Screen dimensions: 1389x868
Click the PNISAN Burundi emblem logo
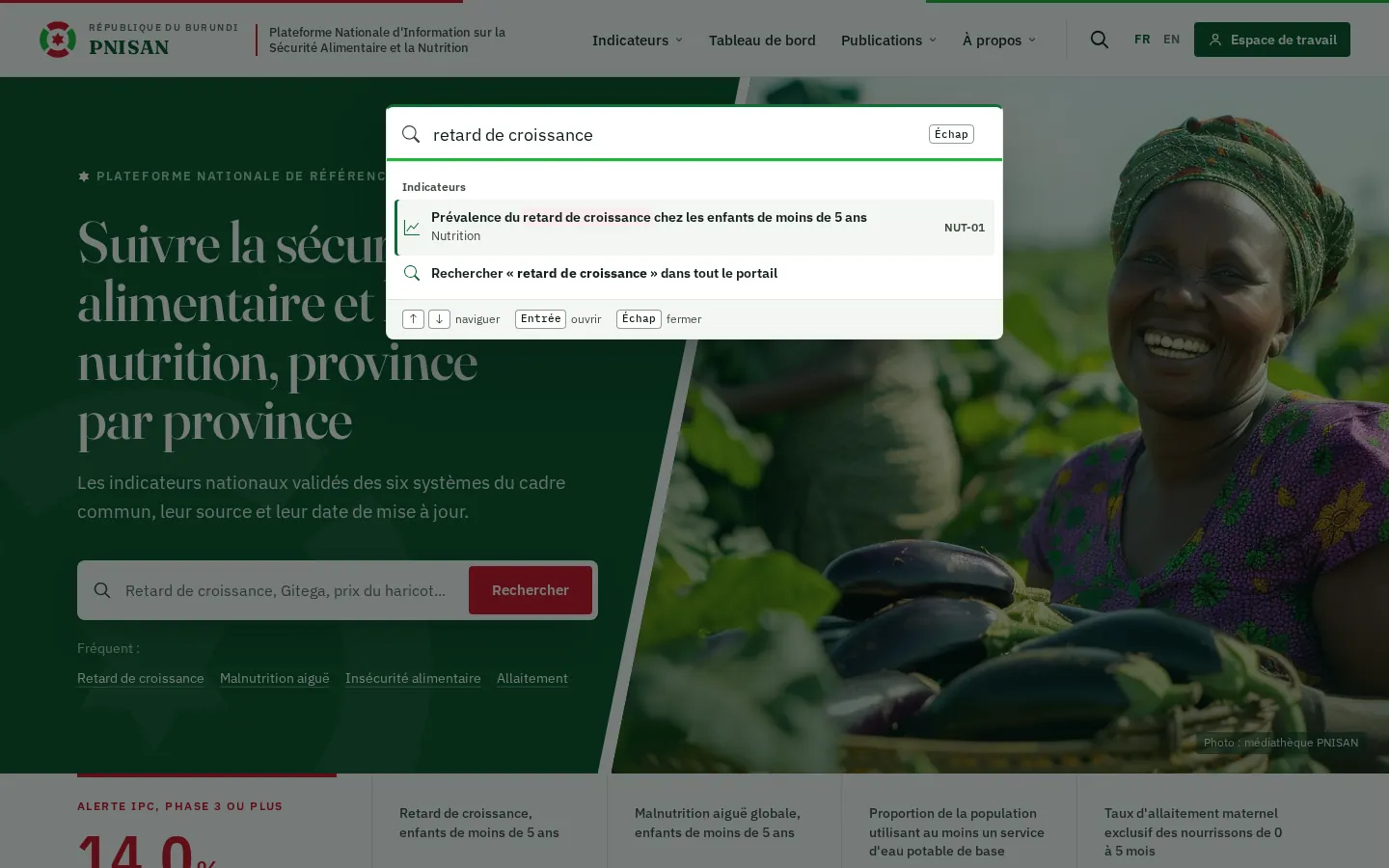(58, 40)
